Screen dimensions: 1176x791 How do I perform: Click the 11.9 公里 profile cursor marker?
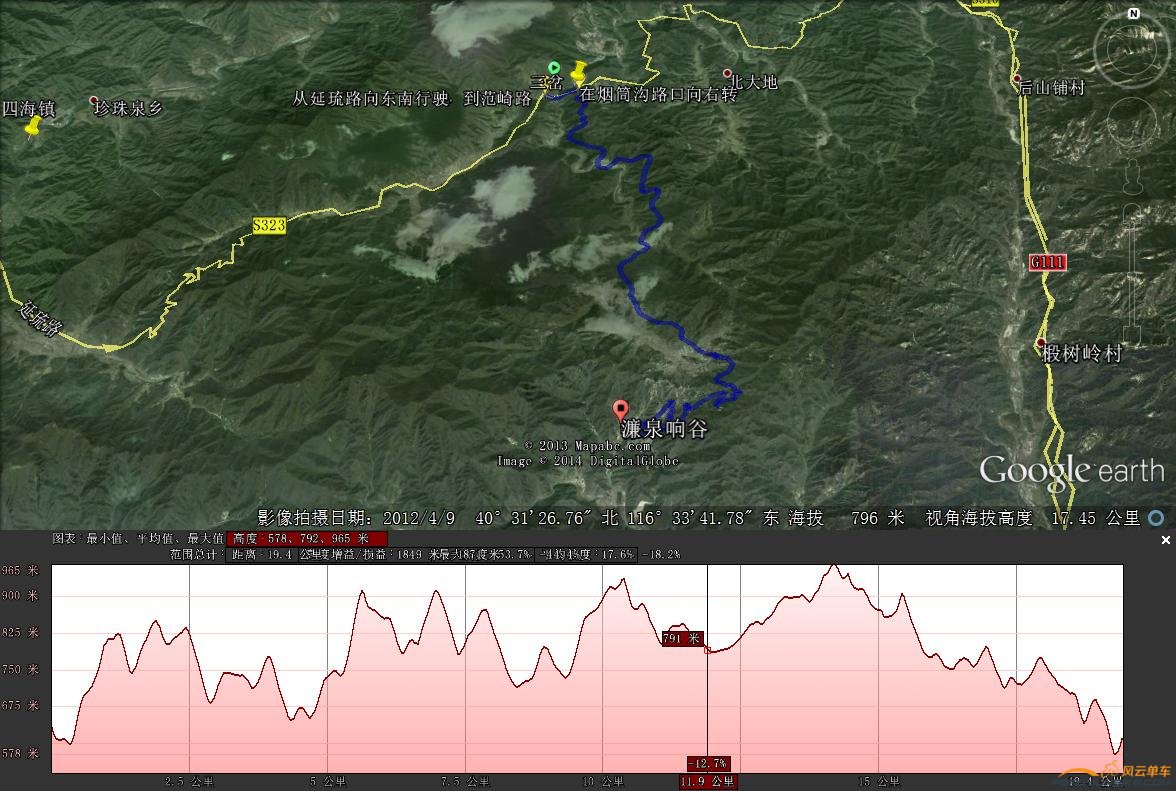(x=708, y=782)
